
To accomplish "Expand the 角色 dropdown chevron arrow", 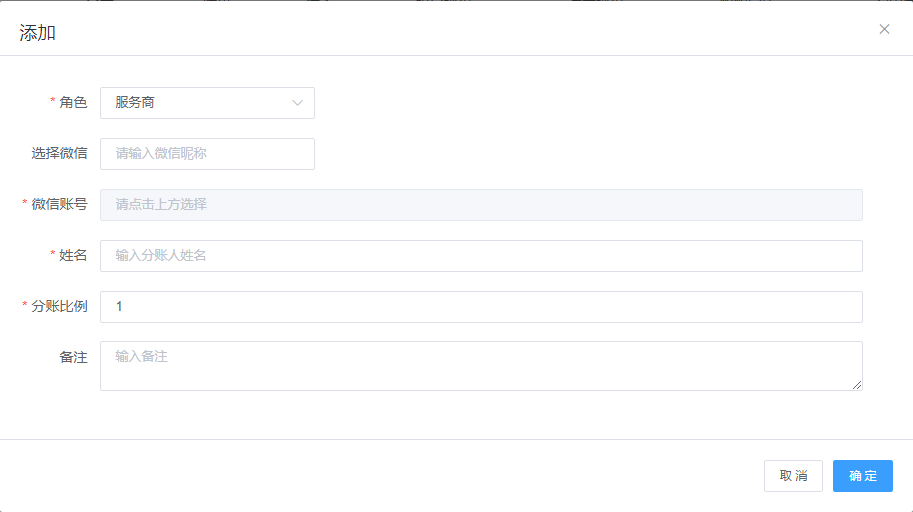I will tap(297, 103).
